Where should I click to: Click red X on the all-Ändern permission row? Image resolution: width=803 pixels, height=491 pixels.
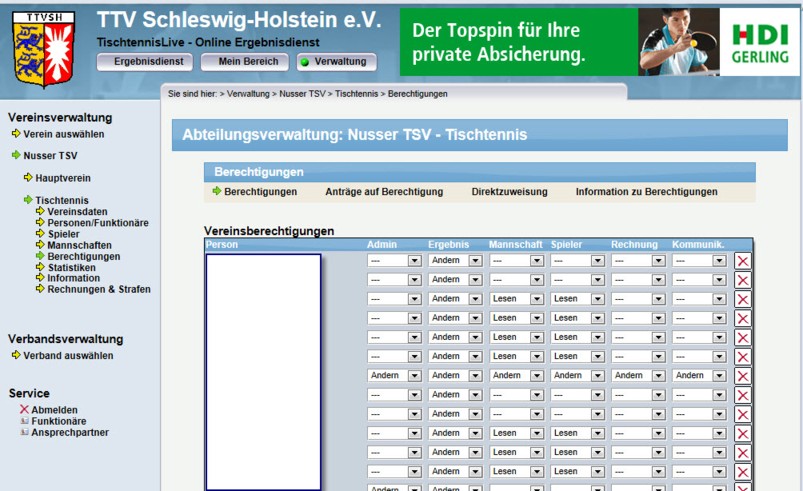click(x=743, y=376)
